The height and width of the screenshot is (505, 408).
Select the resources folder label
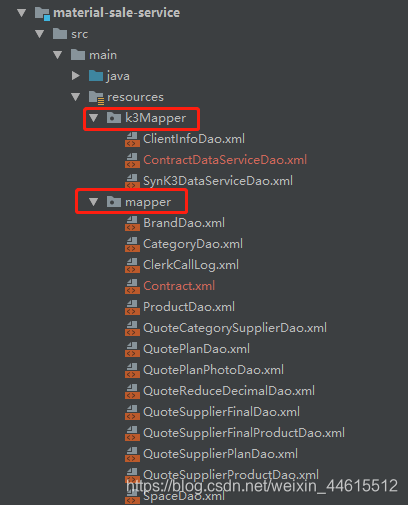[x=135, y=97]
